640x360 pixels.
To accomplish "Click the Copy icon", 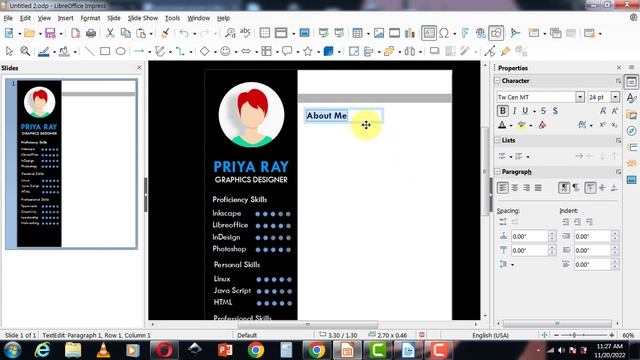I will (126, 33).
